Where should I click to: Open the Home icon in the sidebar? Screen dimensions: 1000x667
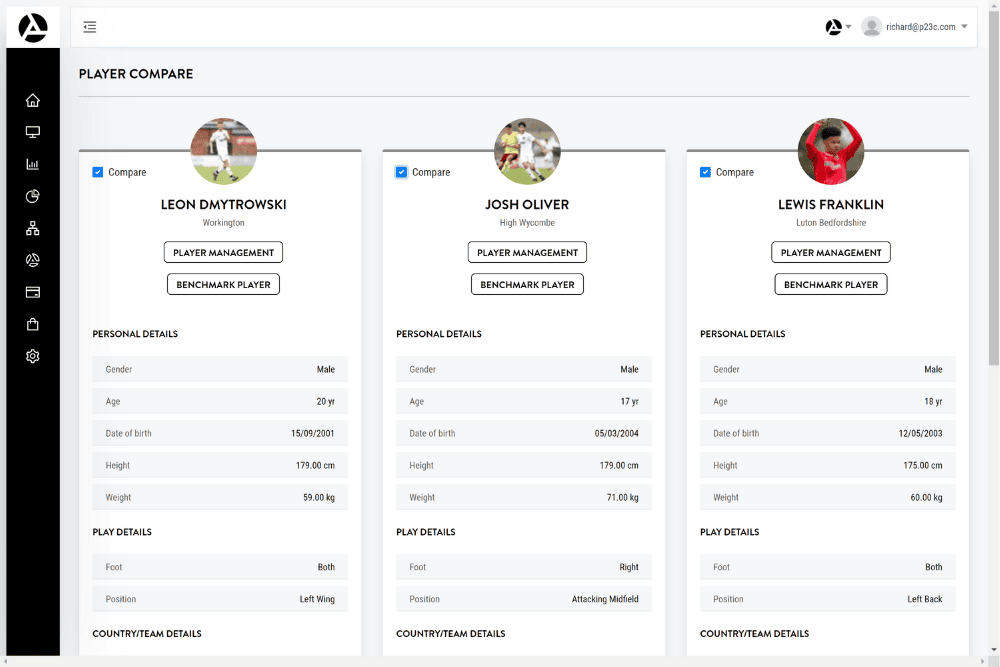point(33,100)
